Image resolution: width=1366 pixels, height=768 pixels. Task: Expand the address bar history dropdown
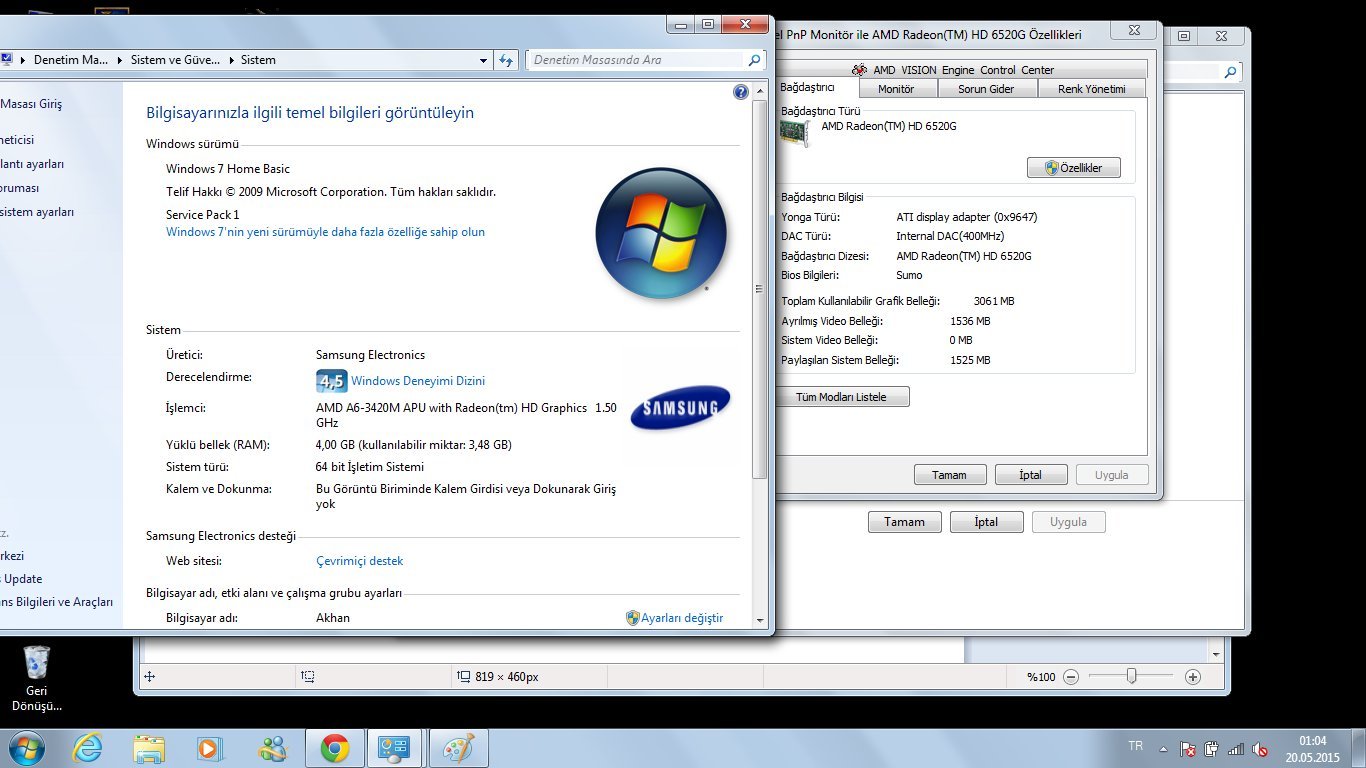coord(484,60)
